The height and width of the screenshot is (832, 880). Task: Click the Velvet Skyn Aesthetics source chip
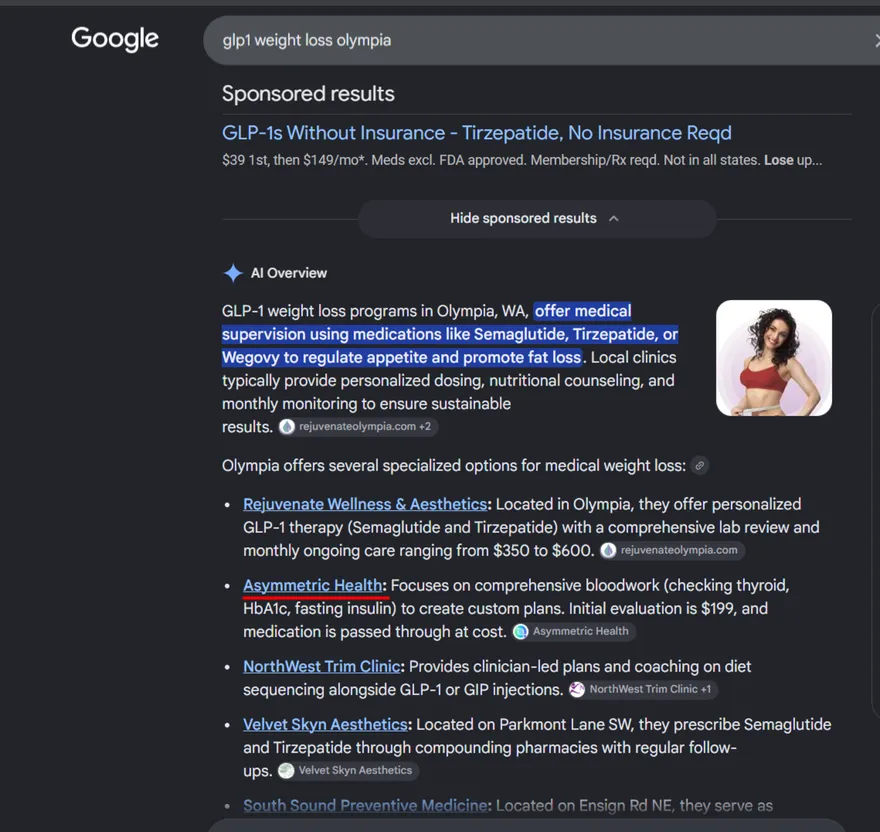348,770
